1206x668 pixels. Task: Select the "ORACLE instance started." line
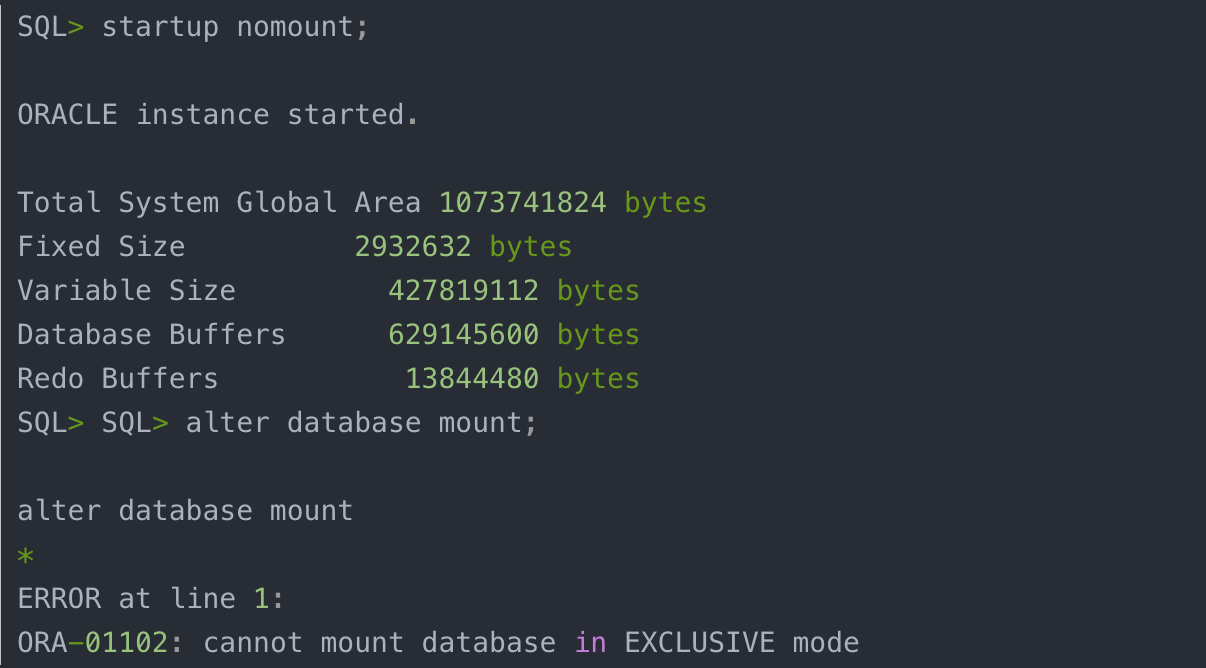tap(218, 114)
